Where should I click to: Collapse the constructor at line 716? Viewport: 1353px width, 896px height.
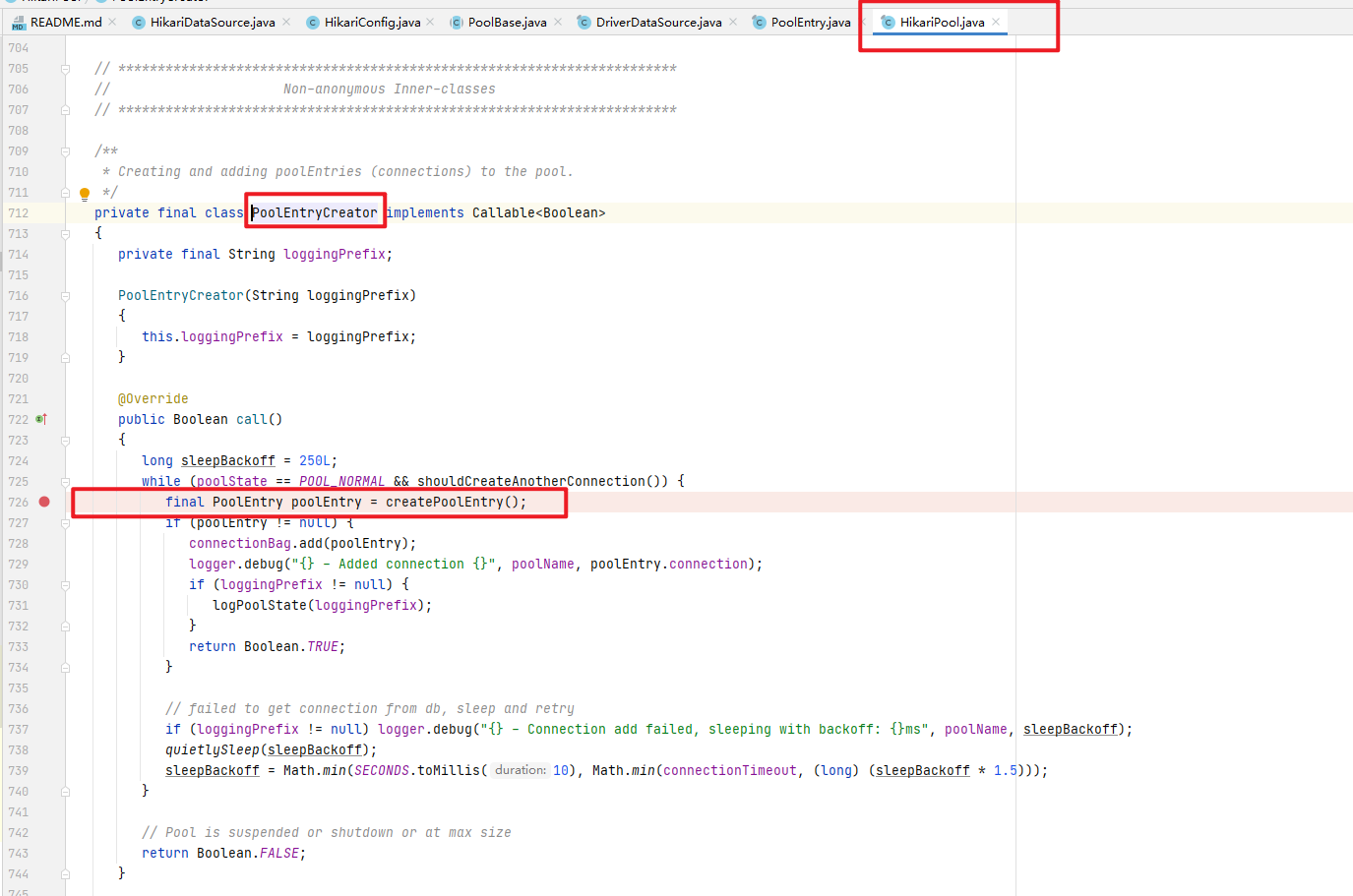(66, 296)
